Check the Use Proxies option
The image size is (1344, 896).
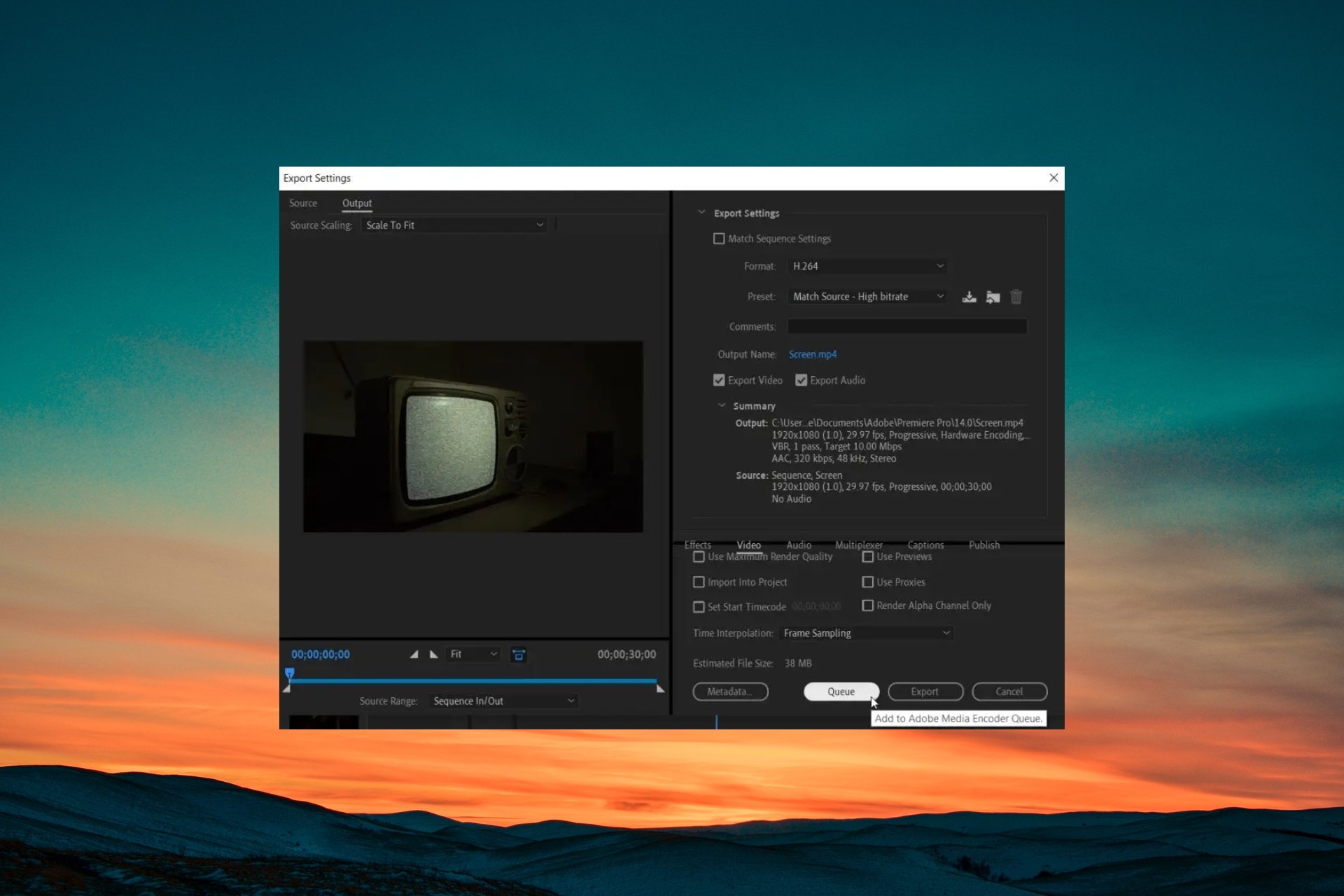point(868,582)
